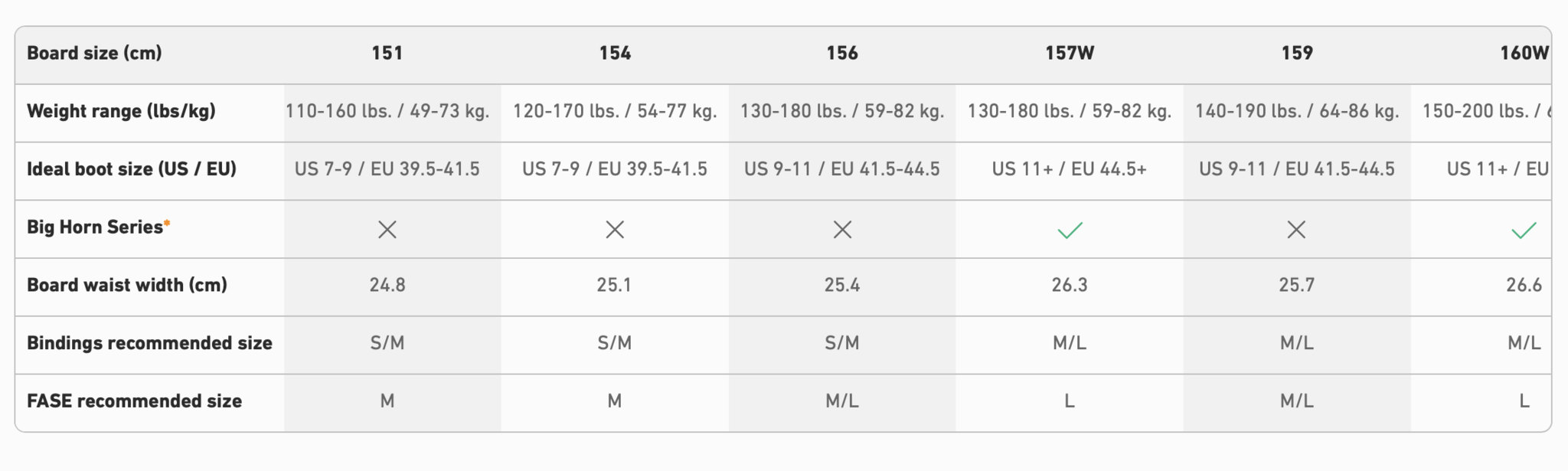Viewport: 1568px width, 471px height.
Task: Click the 24.8 waist width value
Action: coord(387,285)
